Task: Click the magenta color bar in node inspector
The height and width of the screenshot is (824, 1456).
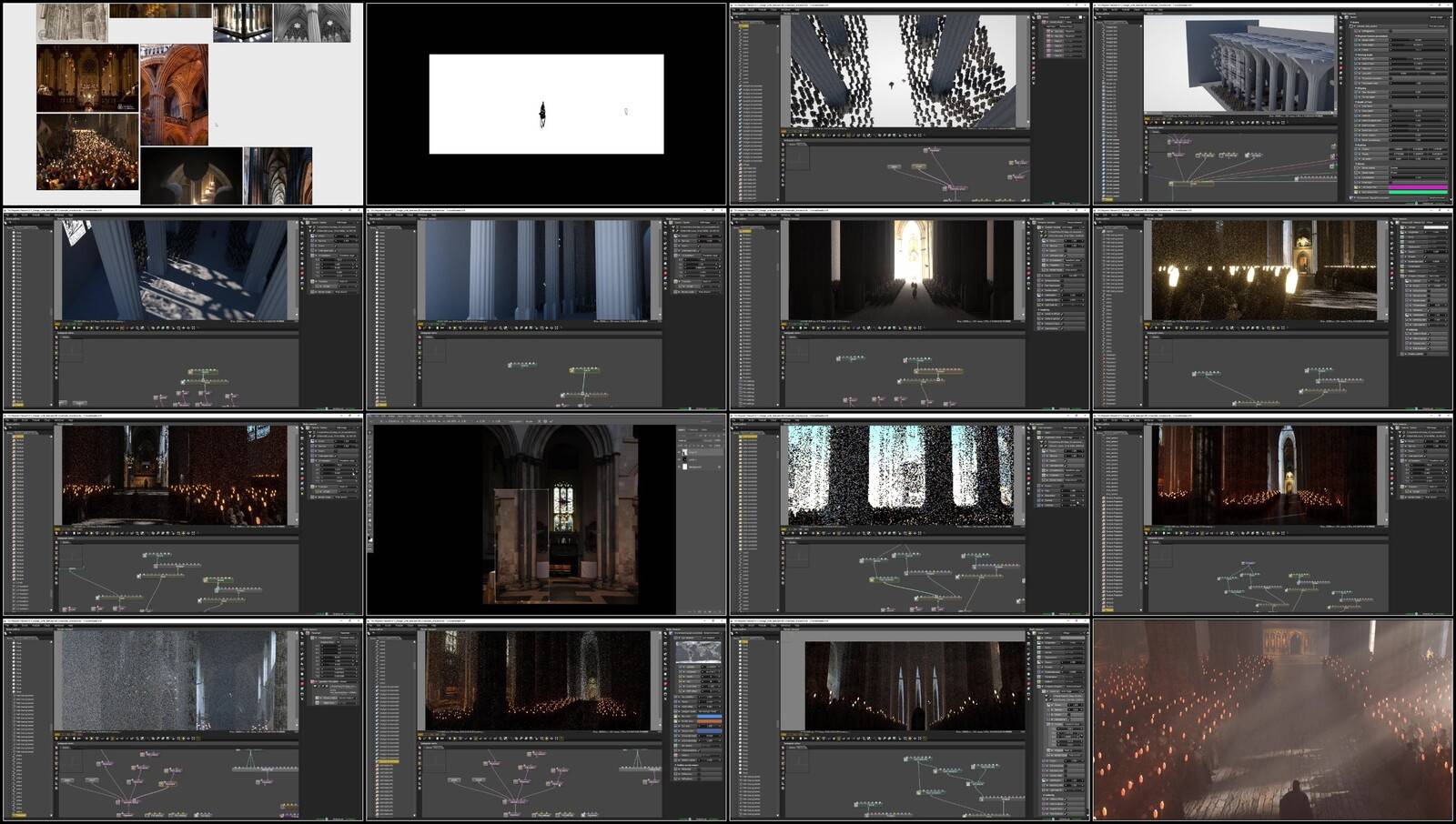Action: 1418,187
